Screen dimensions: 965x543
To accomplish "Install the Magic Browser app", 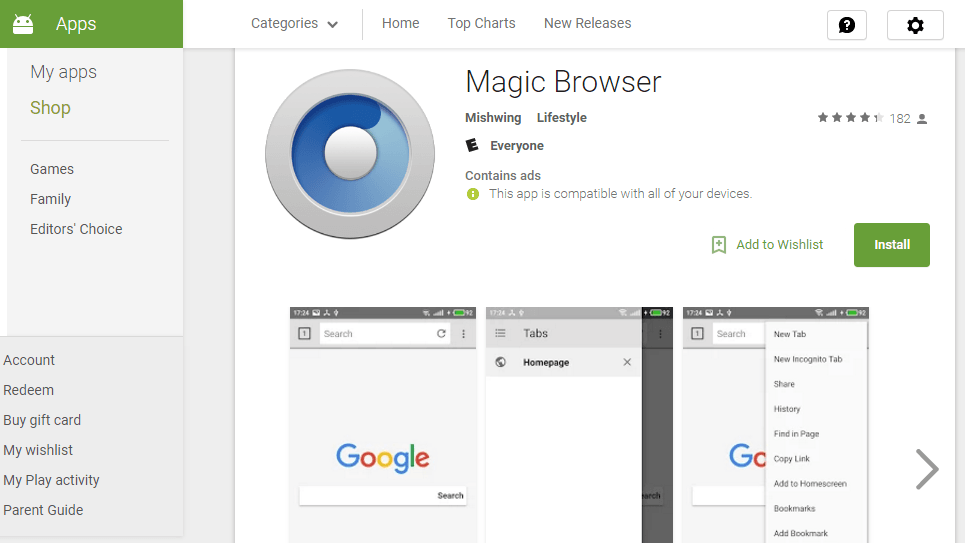I will (892, 245).
